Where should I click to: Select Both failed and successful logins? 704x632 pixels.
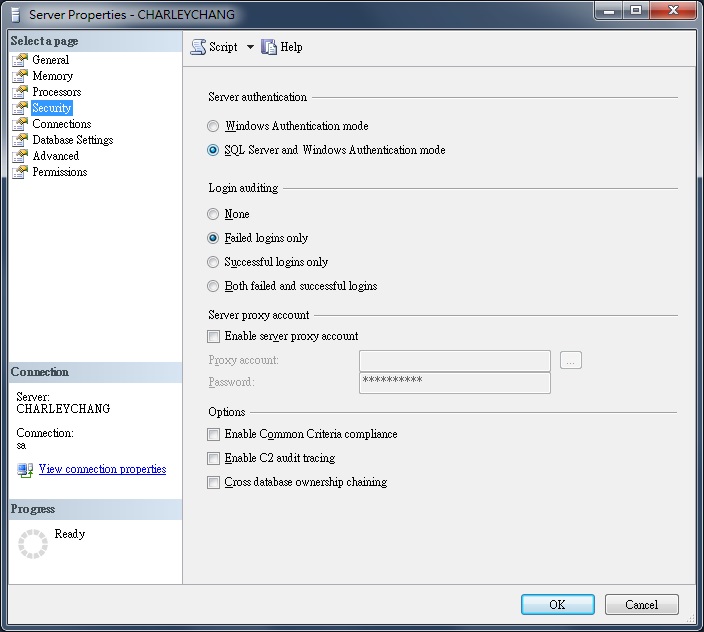pyautogui.click(x=213, y=287)
